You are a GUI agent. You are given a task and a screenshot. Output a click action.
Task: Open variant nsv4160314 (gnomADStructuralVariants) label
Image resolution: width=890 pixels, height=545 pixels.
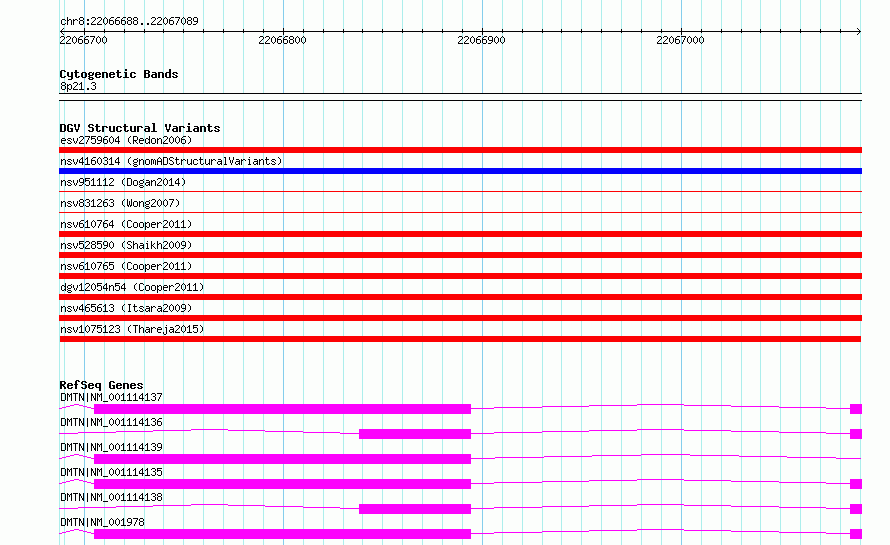coord(171,161)
